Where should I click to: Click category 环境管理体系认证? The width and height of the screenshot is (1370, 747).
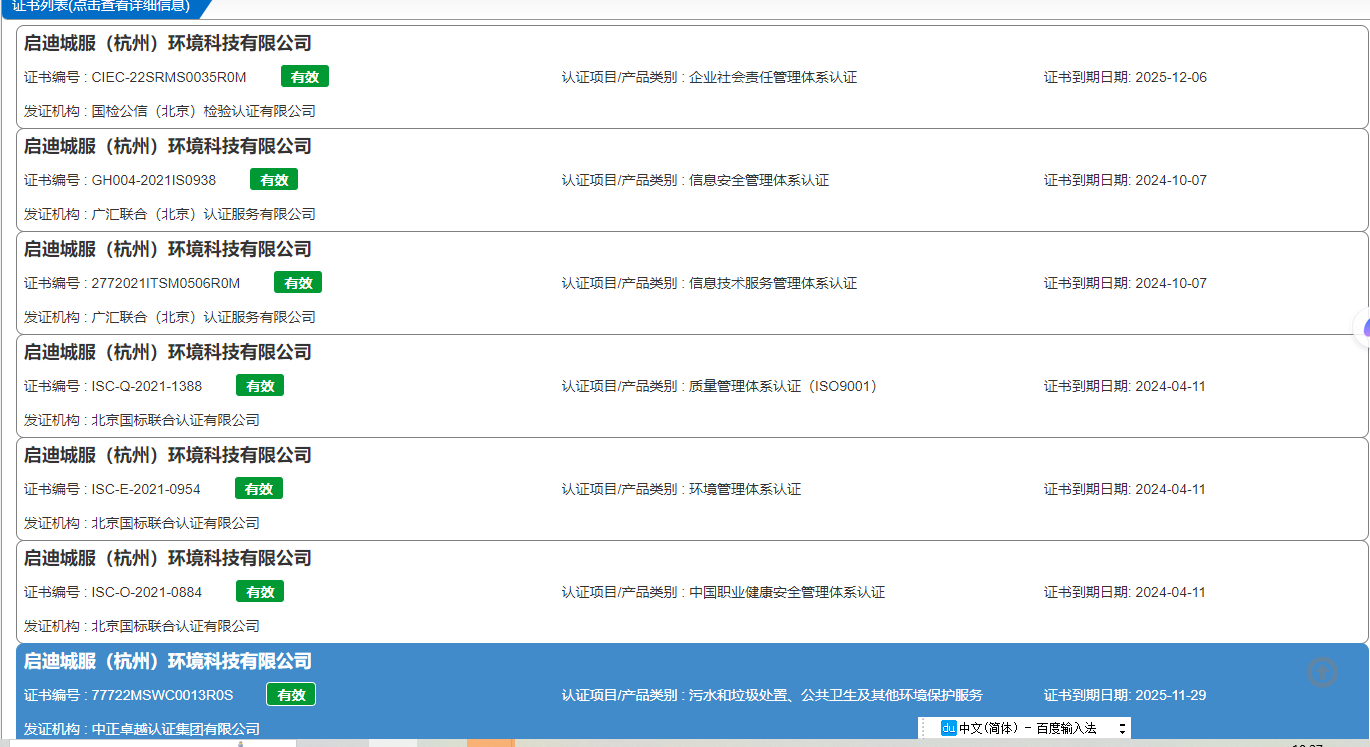[745, 489]
